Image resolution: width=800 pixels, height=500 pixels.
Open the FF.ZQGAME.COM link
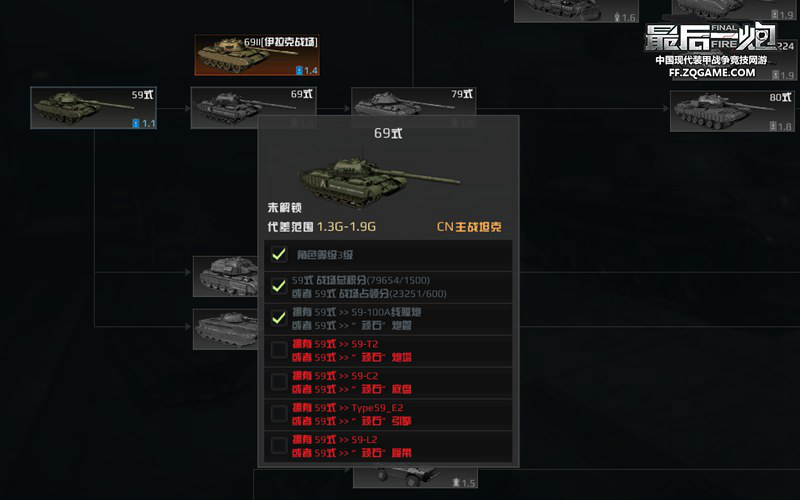pos(712,73)
